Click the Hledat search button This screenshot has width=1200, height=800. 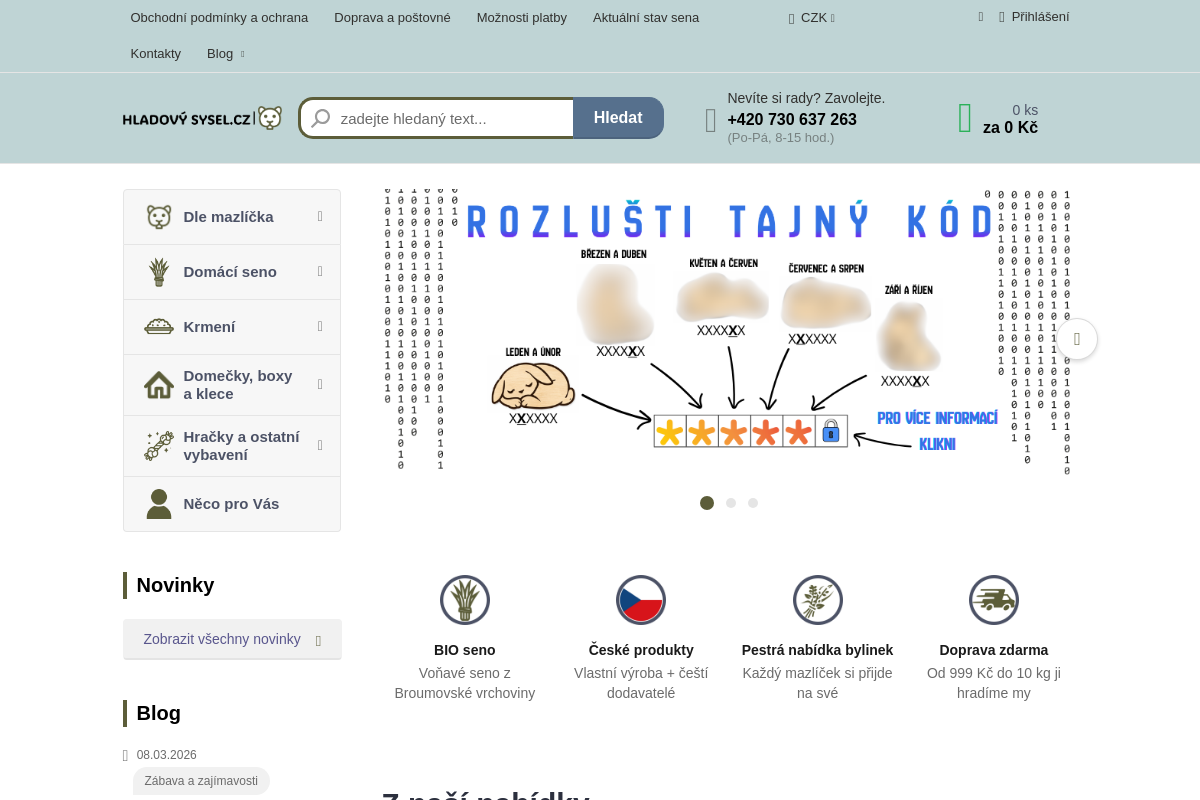618,118
